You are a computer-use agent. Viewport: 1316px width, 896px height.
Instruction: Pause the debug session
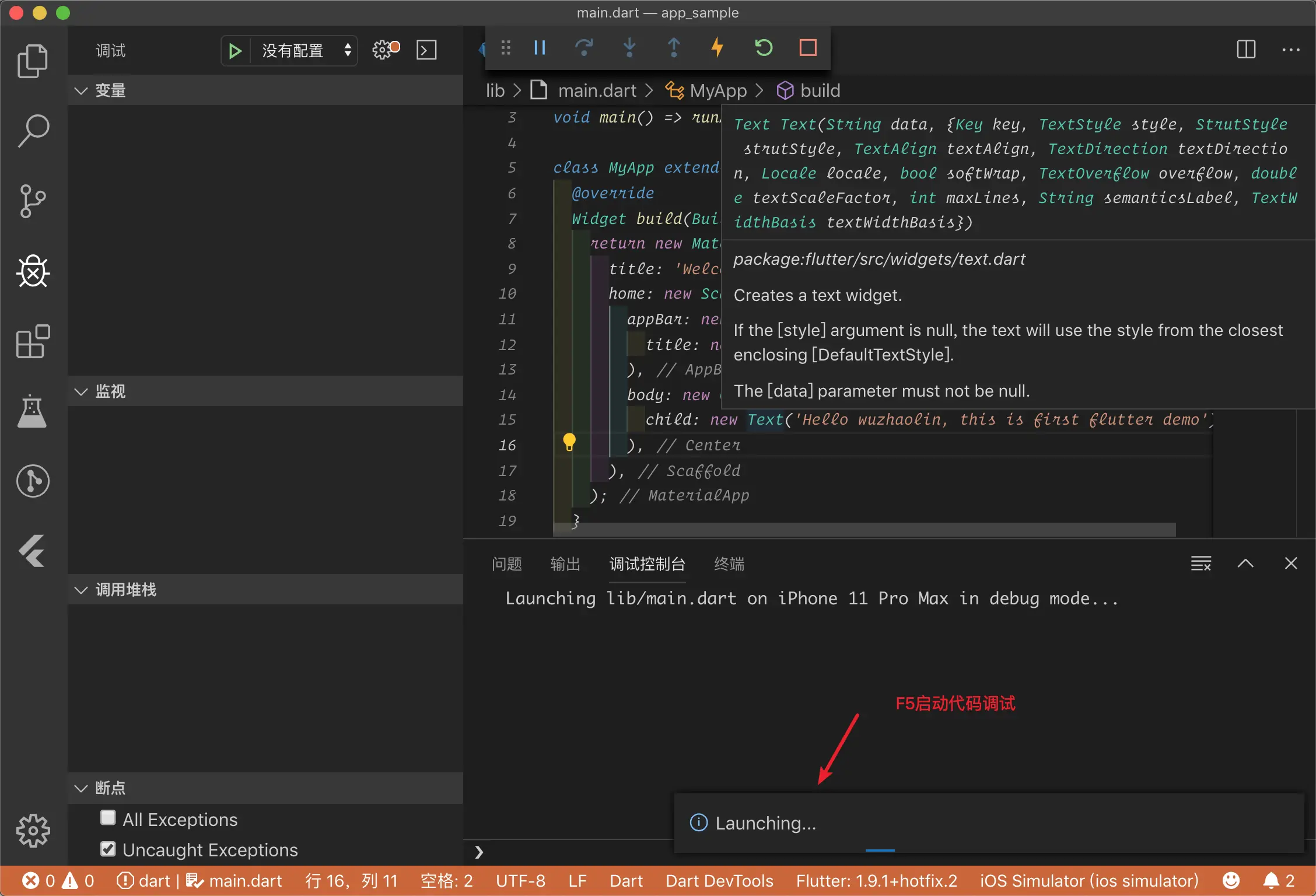click(540, 48)
